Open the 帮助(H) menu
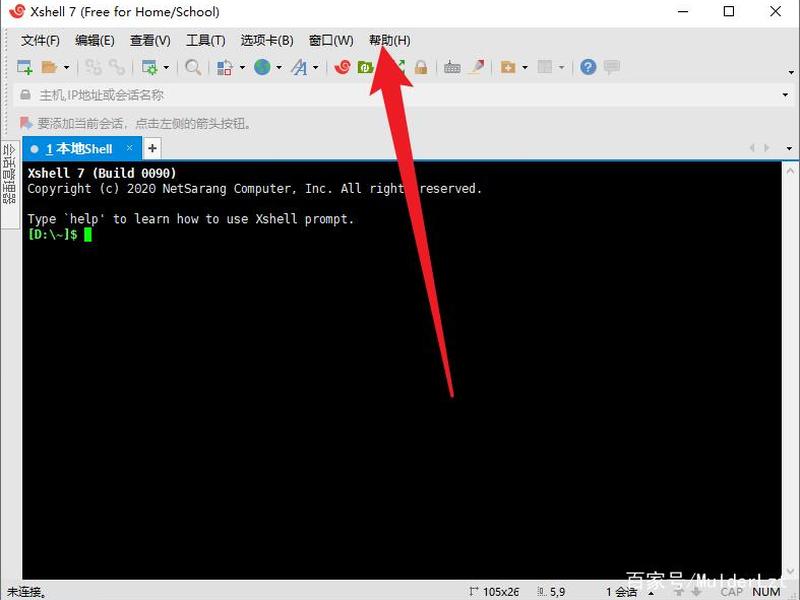The height and width of the screenshot is (600, 800). click(x=390, y=40)
